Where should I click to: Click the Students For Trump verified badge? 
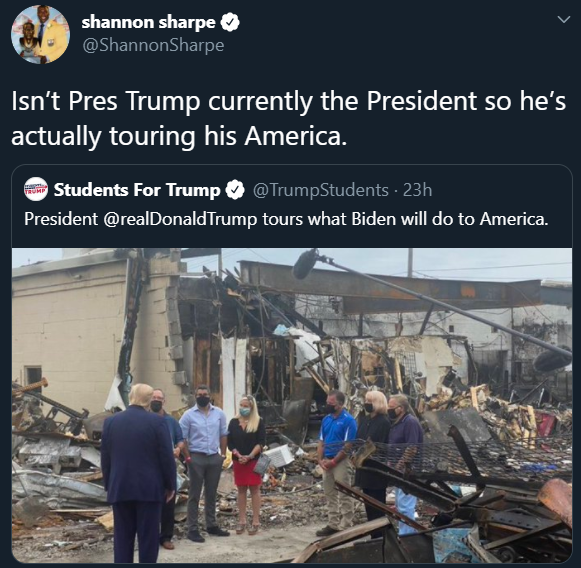pos(235,190)
